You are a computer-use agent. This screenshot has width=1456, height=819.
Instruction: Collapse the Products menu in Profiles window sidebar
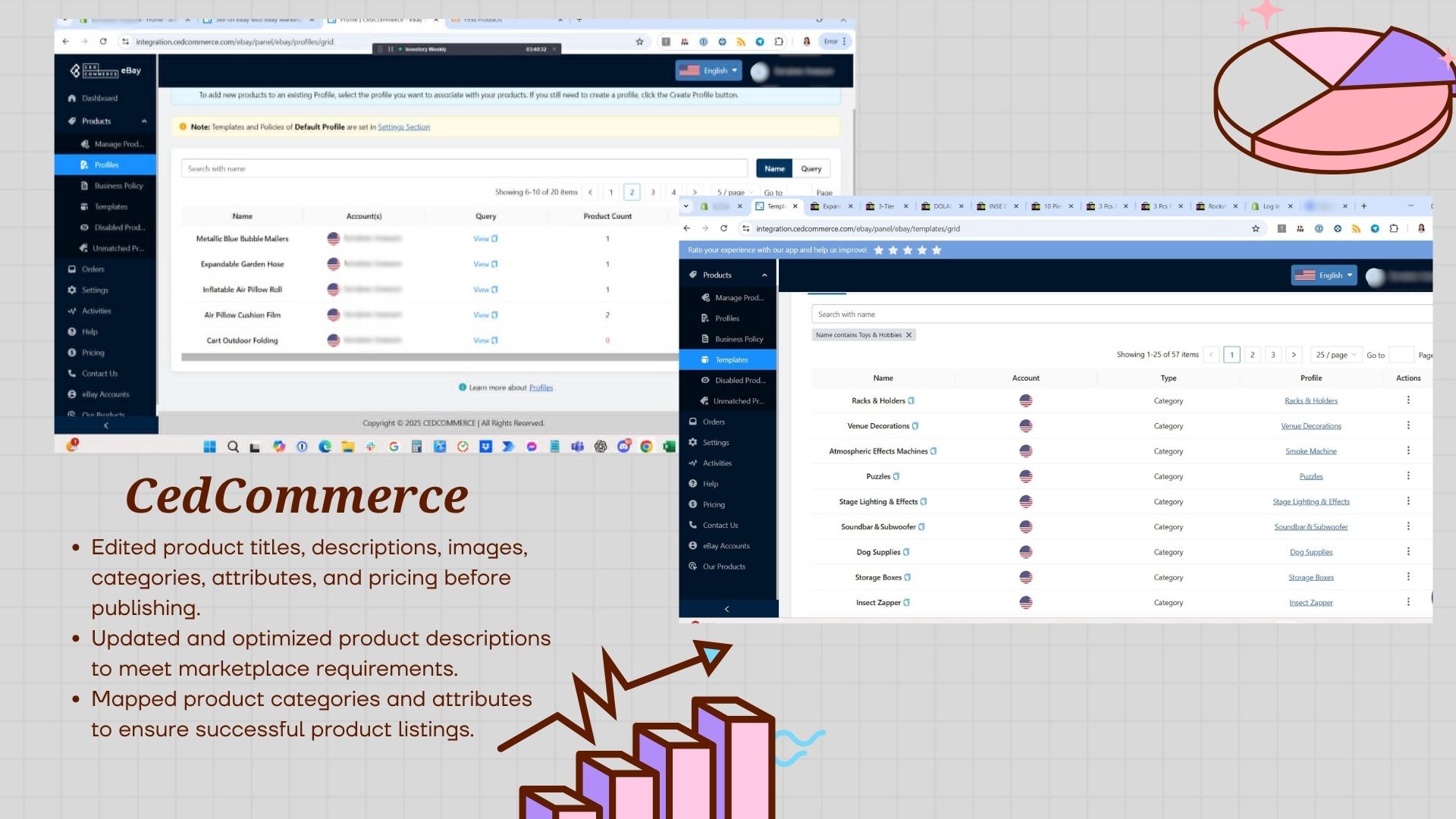coord(144,121)
